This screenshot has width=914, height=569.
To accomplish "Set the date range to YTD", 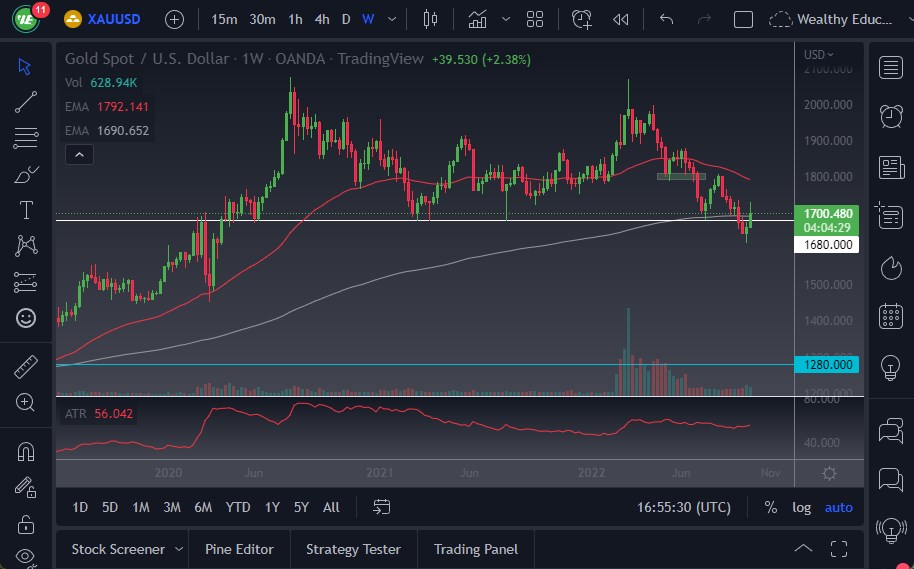I will [x=238, y=507].
